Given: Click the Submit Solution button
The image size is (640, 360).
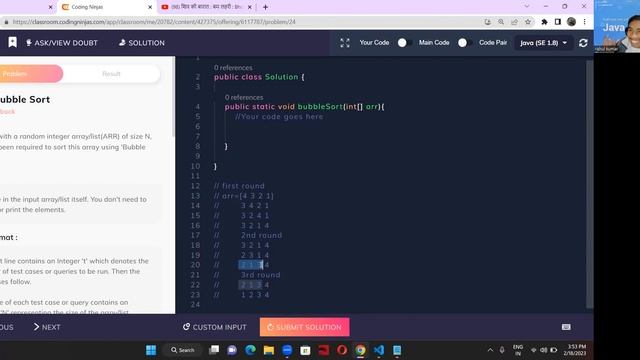Looking at the screenshot, I should tap(304, 327).
